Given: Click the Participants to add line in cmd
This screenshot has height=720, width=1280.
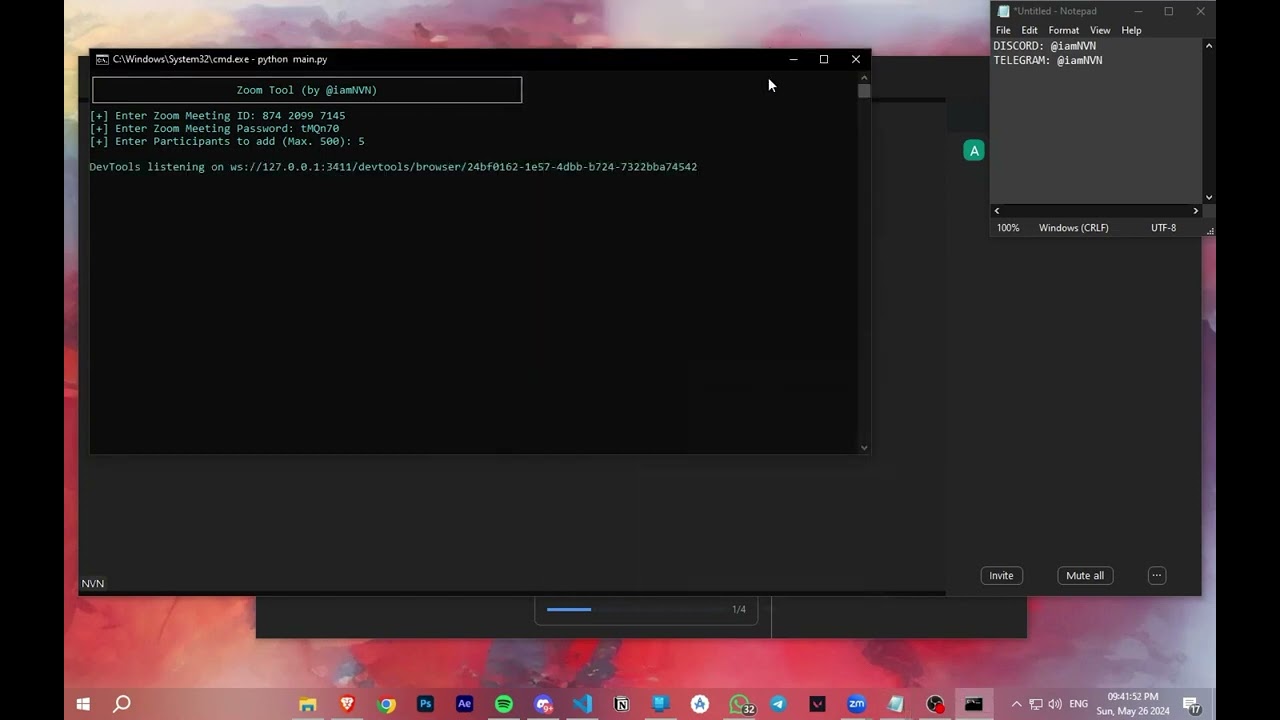Looking at the screenshot, I should pyautogui.click(x=228, y=142).
